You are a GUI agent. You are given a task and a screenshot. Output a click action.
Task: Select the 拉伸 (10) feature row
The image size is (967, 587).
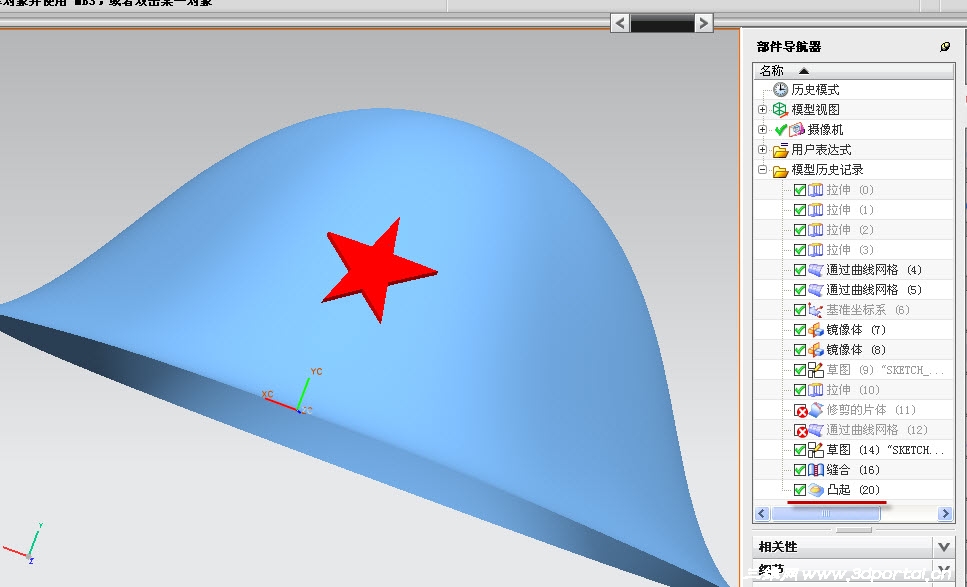point(854,390)
